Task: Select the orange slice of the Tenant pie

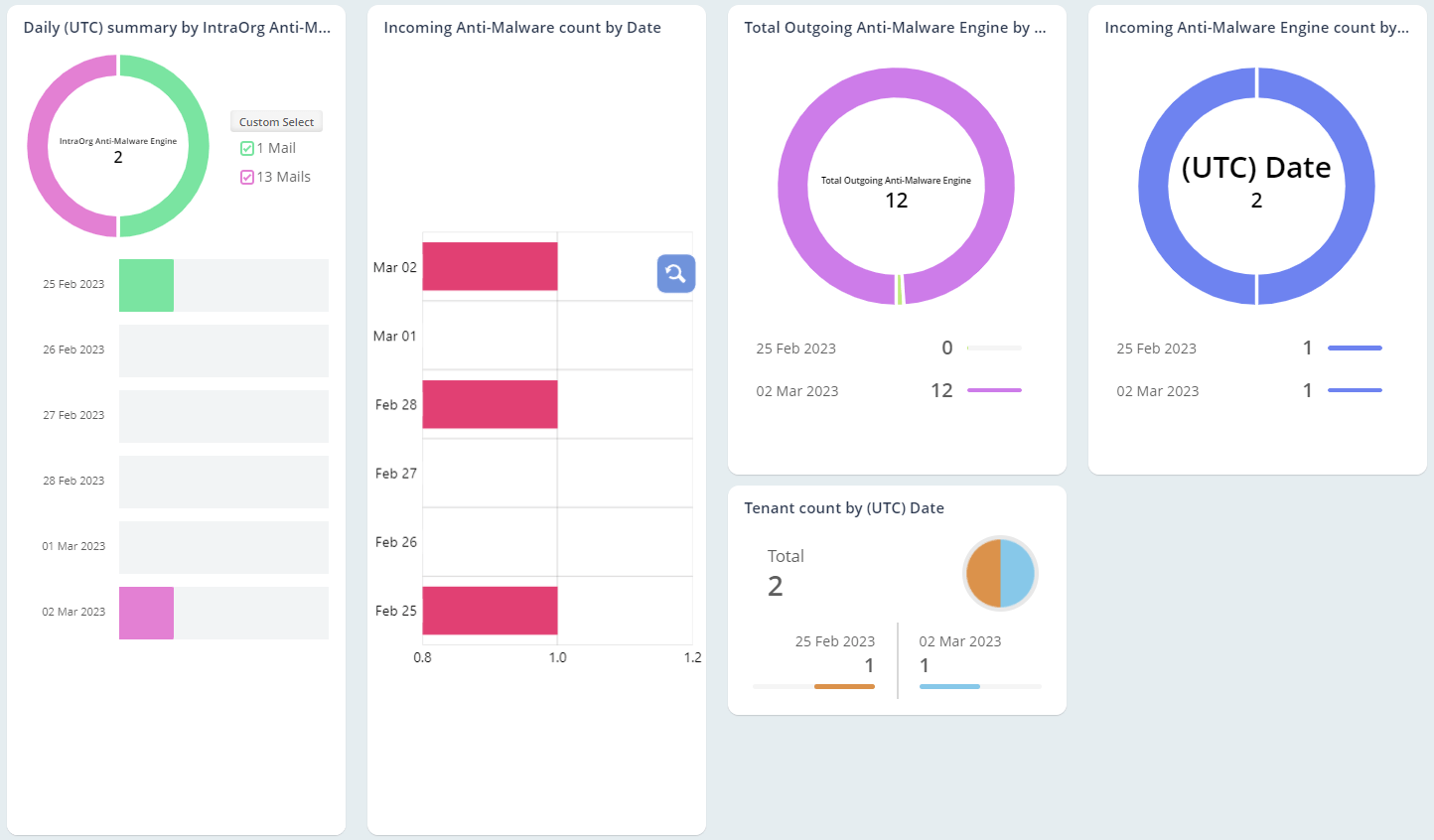Action: pos(983,573)
